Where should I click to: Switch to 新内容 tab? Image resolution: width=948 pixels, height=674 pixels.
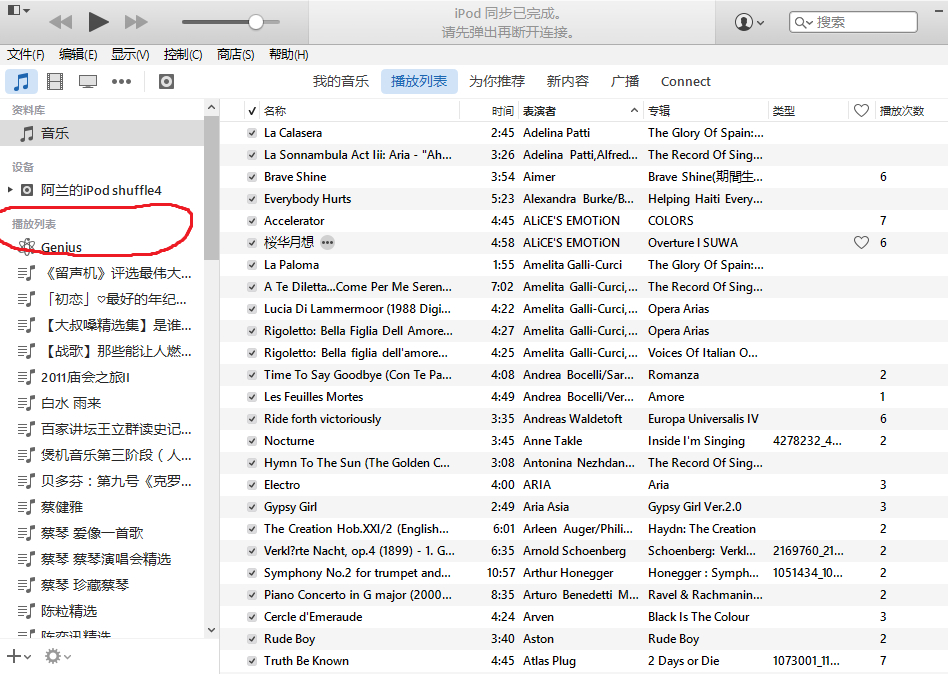(568, 81)
